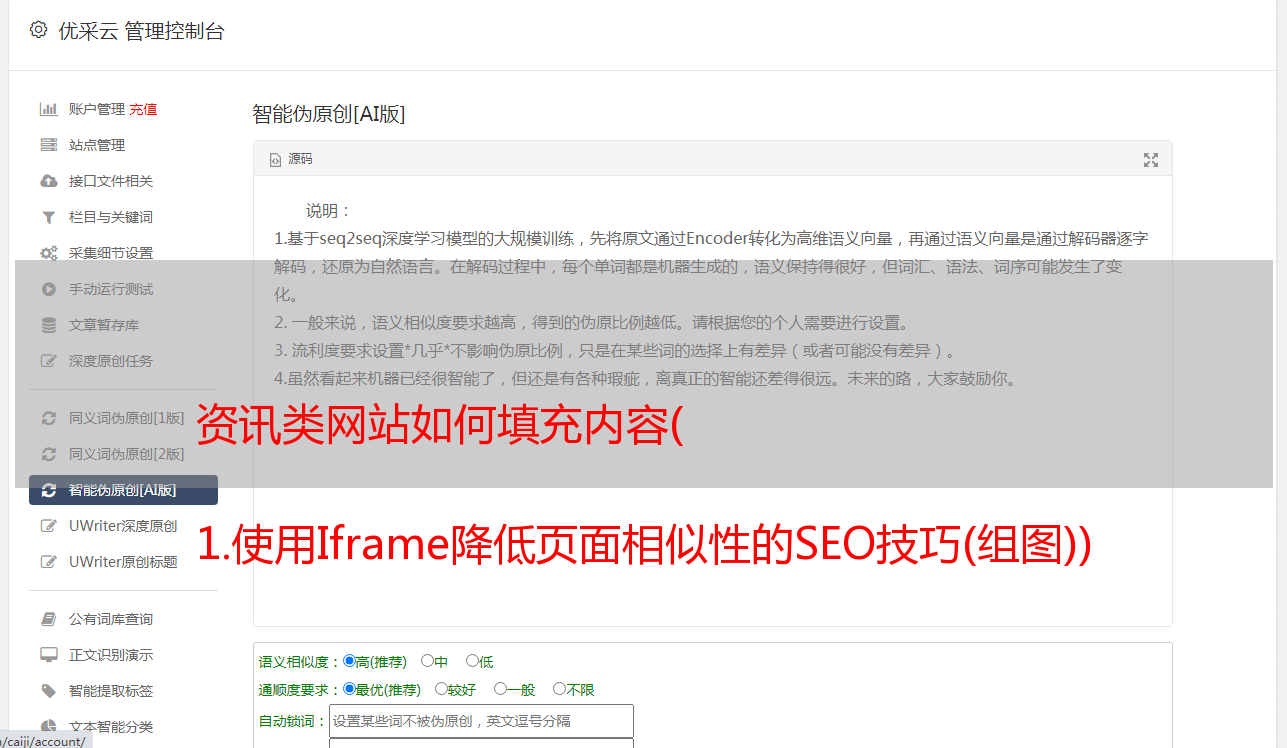Choose 较好 for 通顺度要求
The height and width of the screenshot is (748, 1287).
pyautogui.click(x=441, y=689)
